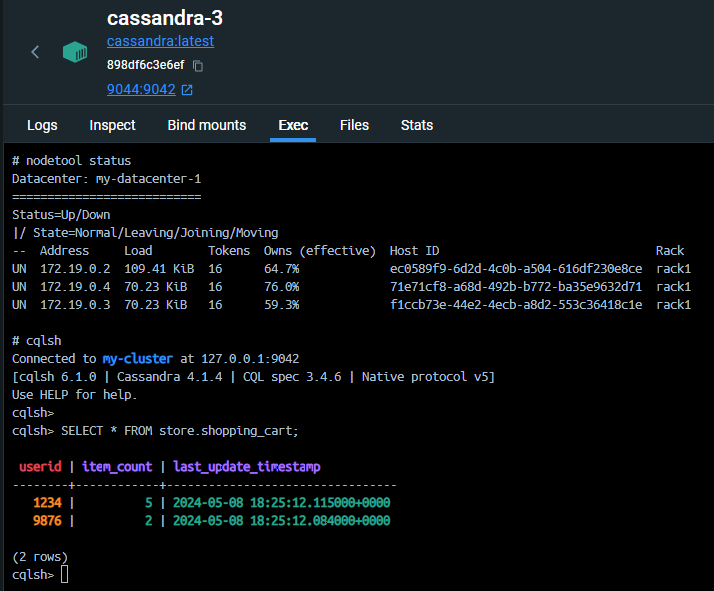Screen dimensions: 714x591
Task: Click the Tokens column header
Action: coord(229,251)
